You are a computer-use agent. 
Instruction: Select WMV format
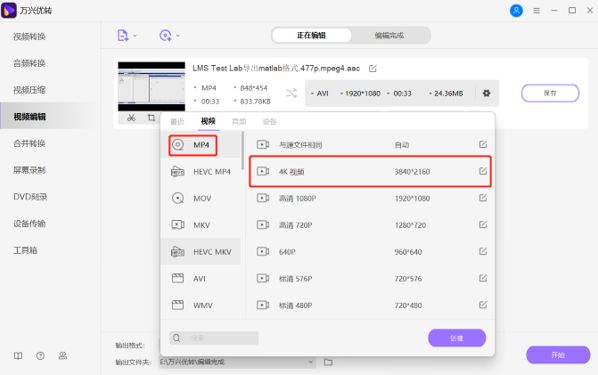(201, 305)
